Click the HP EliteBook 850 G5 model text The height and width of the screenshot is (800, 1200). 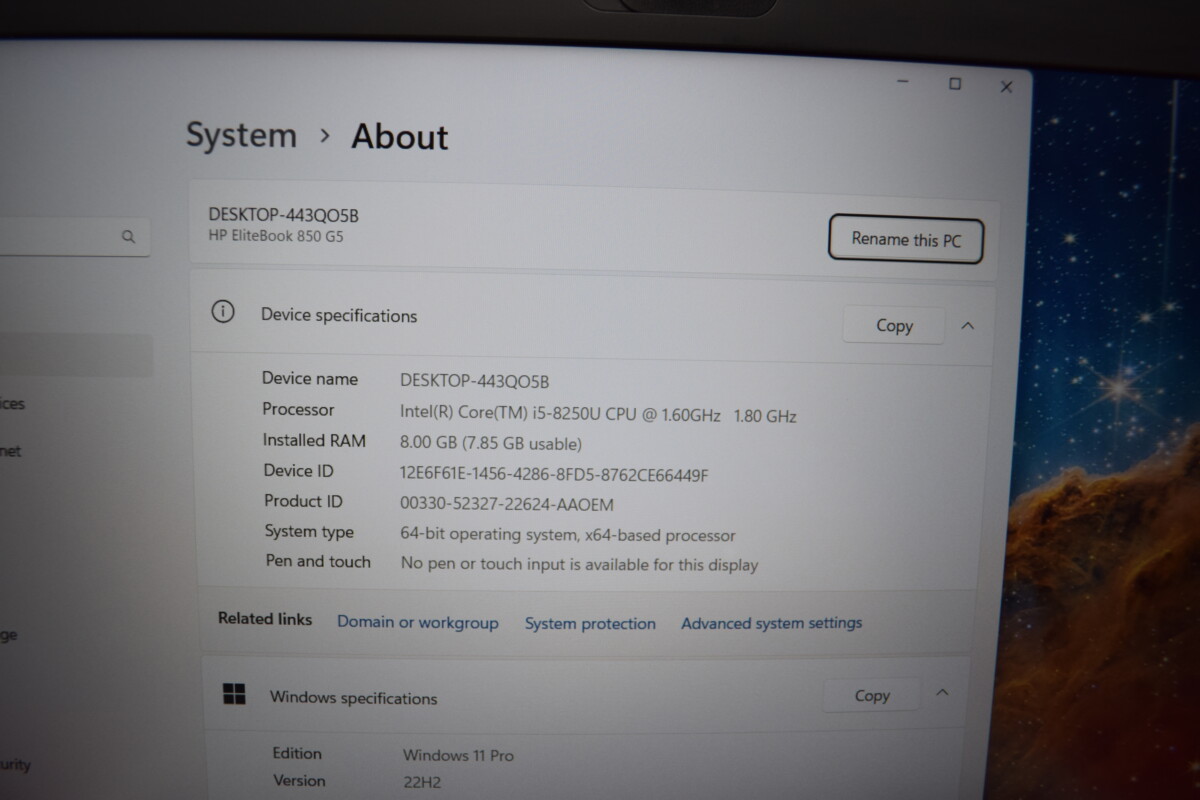(275, 237)
